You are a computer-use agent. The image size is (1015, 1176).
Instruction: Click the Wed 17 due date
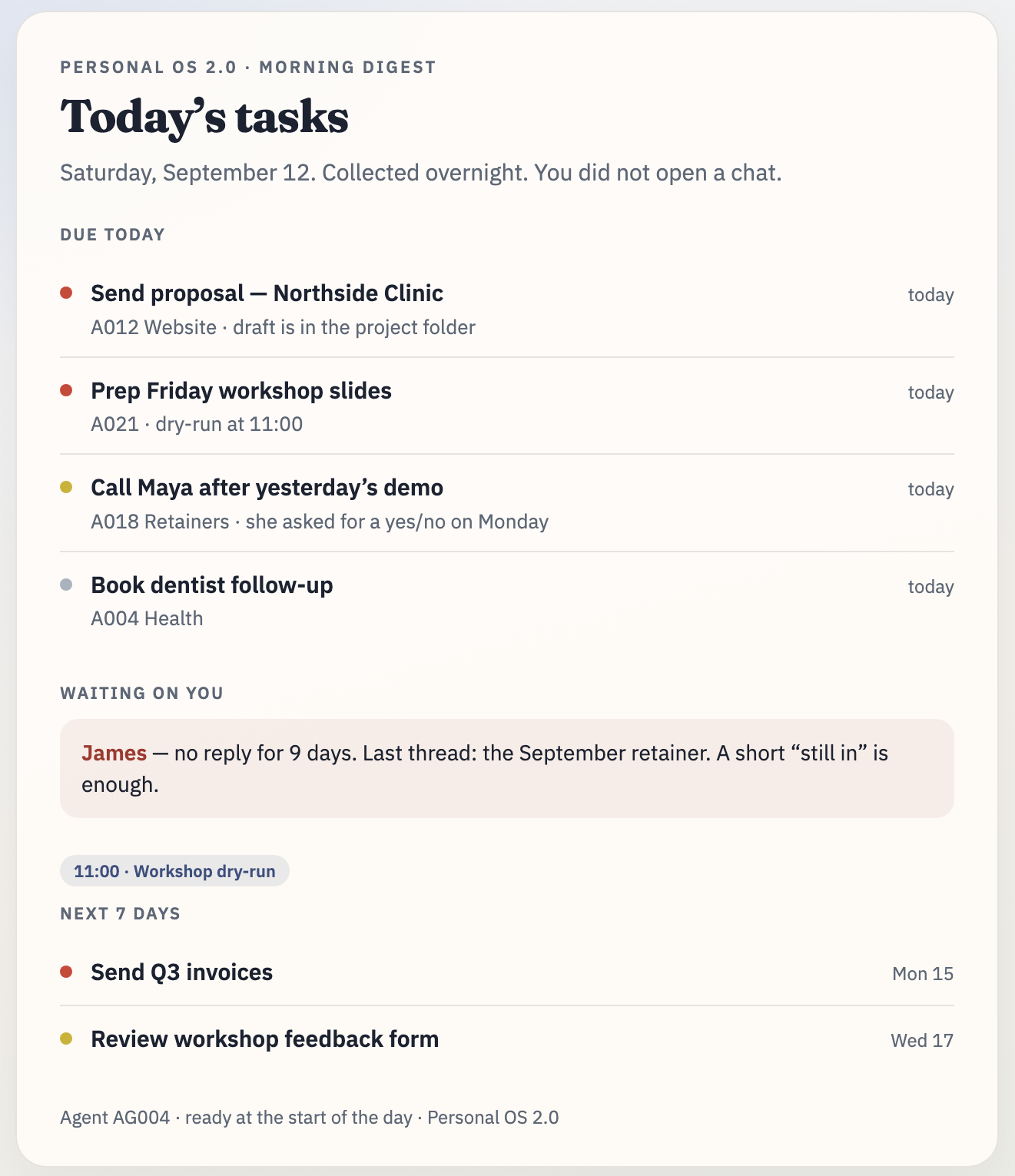point(922,1041)
